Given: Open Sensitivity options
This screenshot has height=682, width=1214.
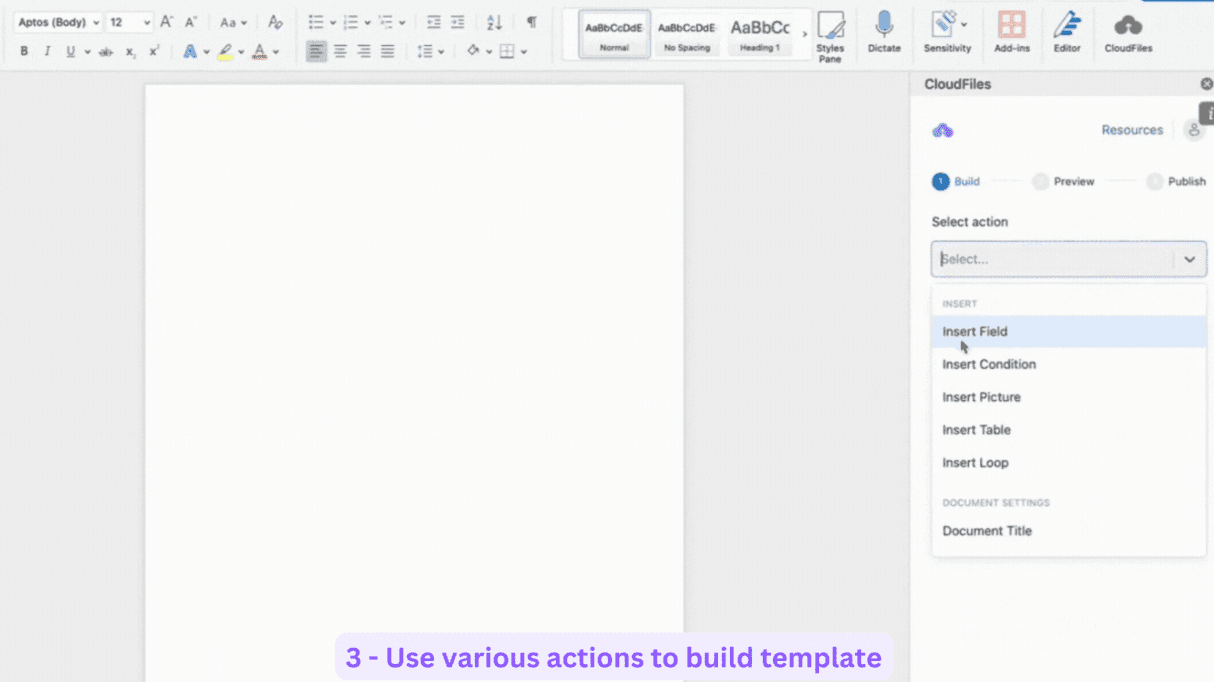Looking at the screenshot, I should point(947,33).
